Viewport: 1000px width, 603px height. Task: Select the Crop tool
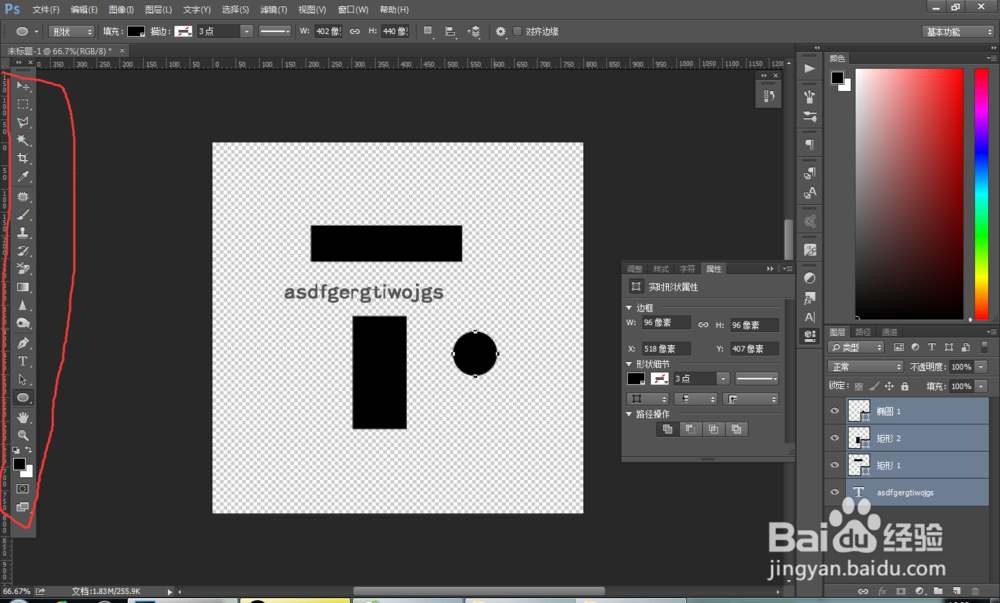pyautogui.click(x=23, y=157)
